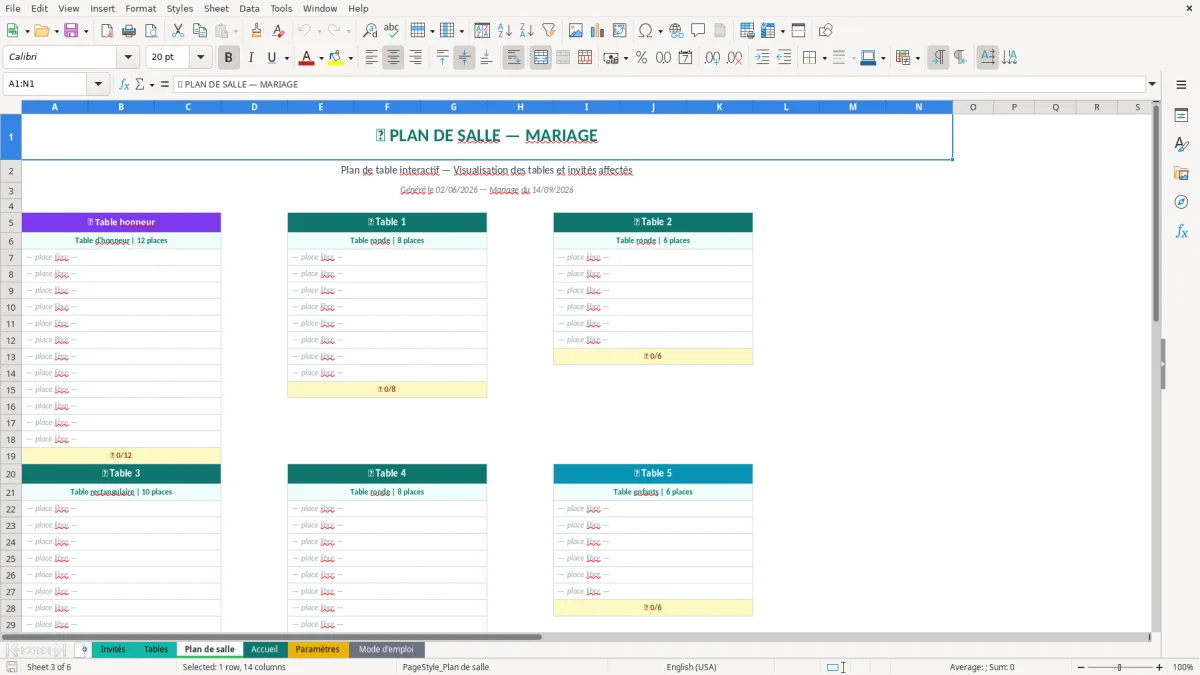Open the Font Name dropdown
Viewport: 1200px width, 675px height.
point(127,58)
